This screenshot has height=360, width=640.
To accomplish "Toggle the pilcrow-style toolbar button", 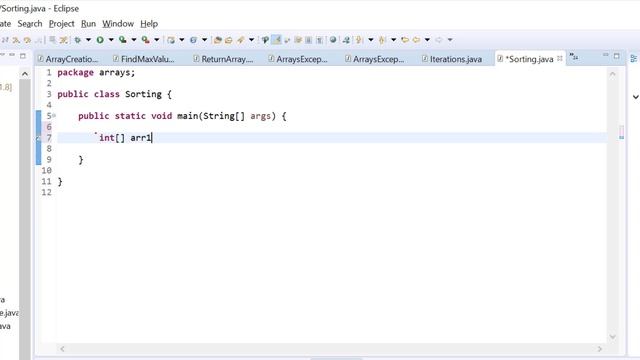I will [x=320, y=40].
